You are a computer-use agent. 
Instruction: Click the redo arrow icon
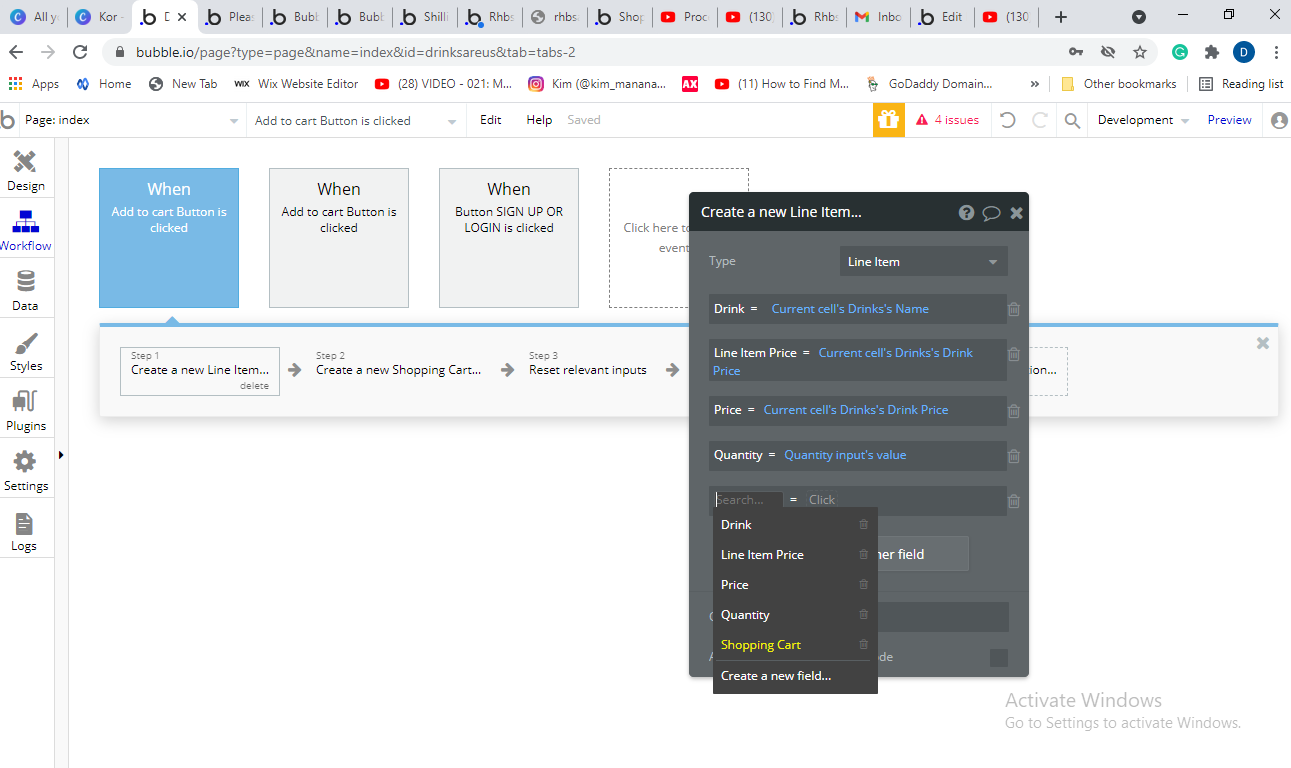[1040, 120]
